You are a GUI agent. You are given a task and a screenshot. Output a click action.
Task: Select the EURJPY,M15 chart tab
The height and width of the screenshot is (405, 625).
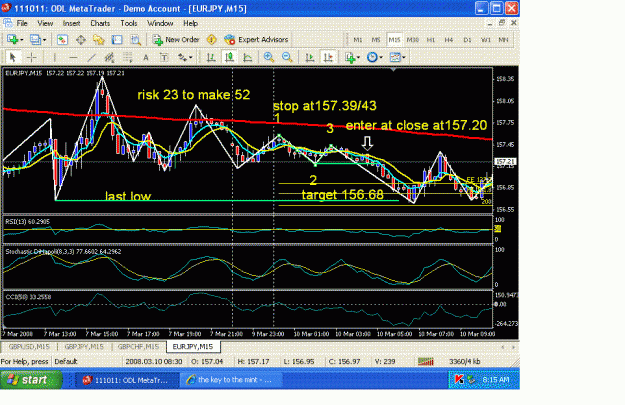click(x=193, y=347)
